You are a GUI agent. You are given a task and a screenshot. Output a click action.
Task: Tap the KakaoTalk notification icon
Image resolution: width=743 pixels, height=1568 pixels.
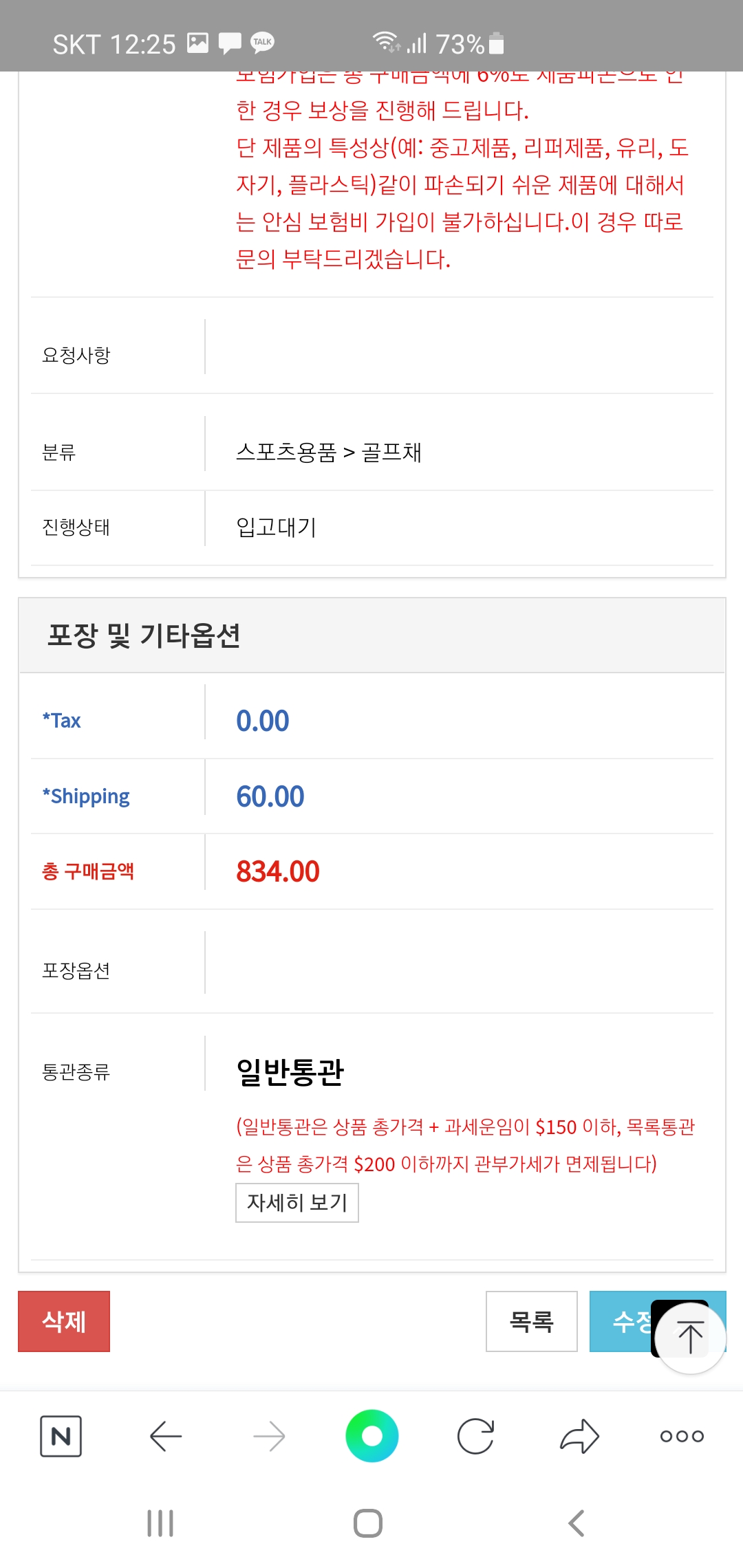click(262, 43)
